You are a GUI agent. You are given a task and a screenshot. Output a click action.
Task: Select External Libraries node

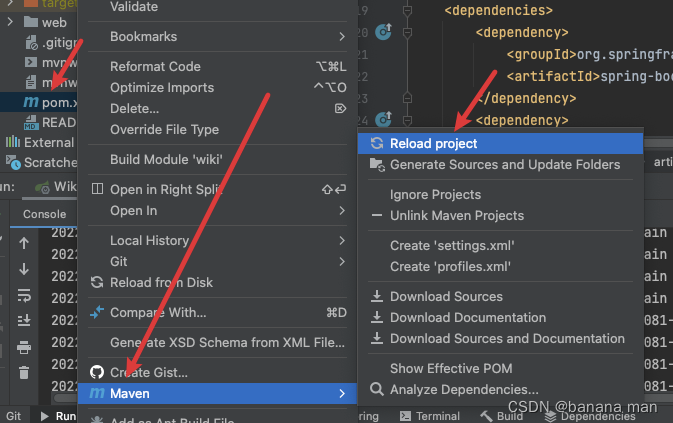(x=39, y=142)
